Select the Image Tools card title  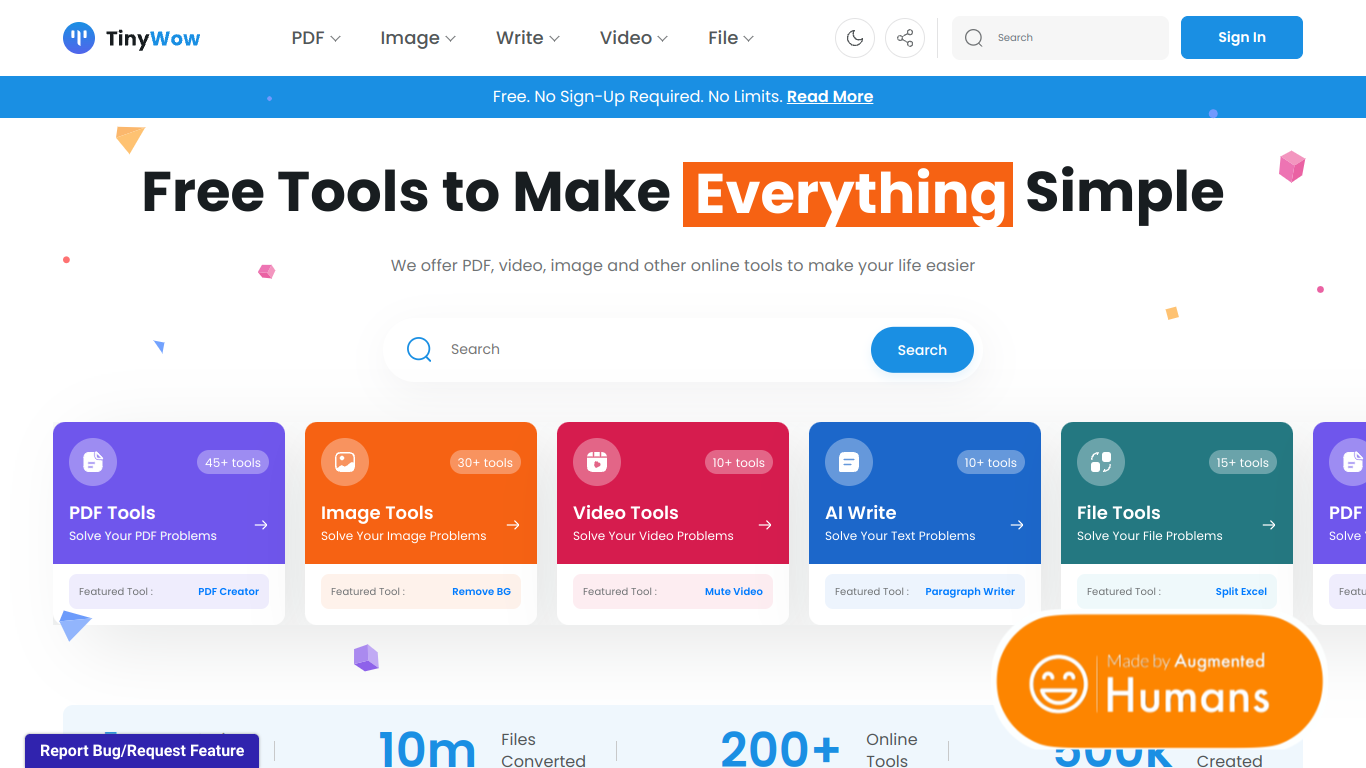377,513
